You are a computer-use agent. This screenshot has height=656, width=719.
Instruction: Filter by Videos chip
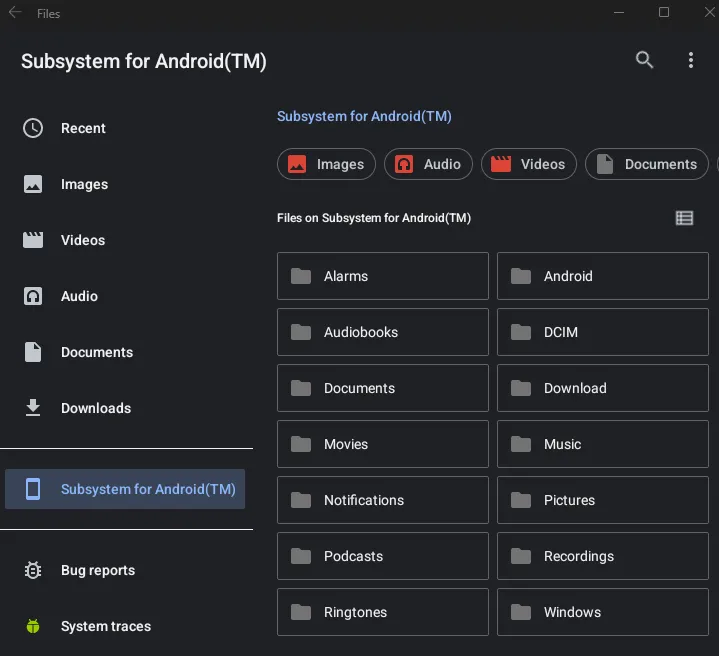click(529, 164)
